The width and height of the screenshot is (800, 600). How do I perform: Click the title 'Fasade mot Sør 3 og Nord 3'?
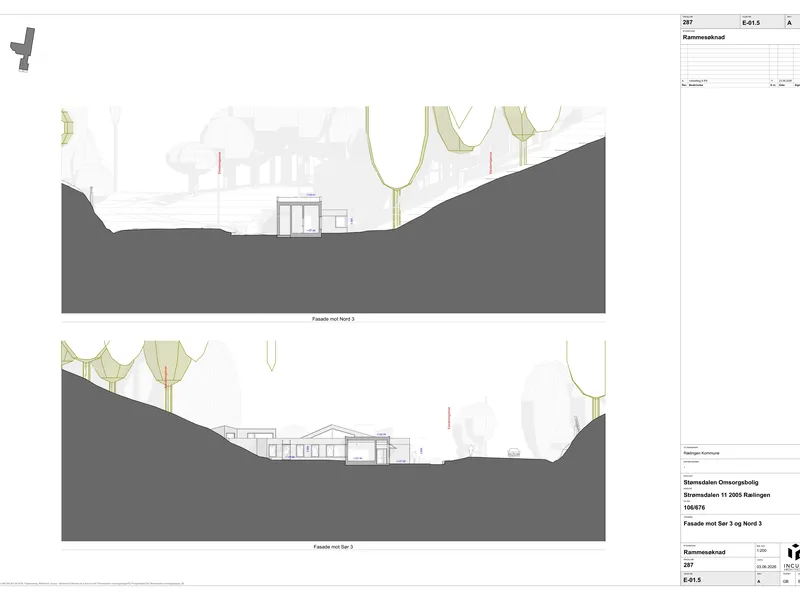[x=722, y=523]
